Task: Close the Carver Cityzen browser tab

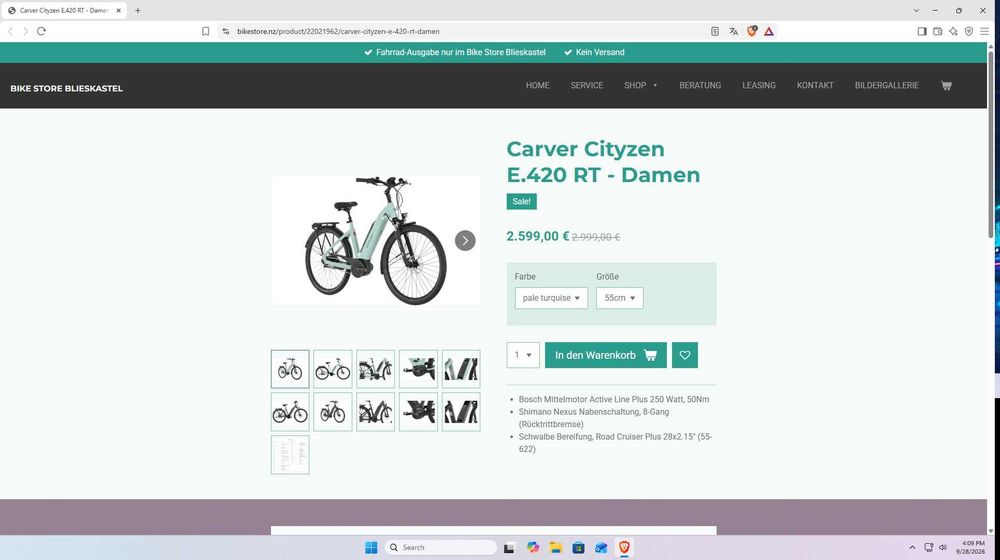Action: tap(119, 11)
